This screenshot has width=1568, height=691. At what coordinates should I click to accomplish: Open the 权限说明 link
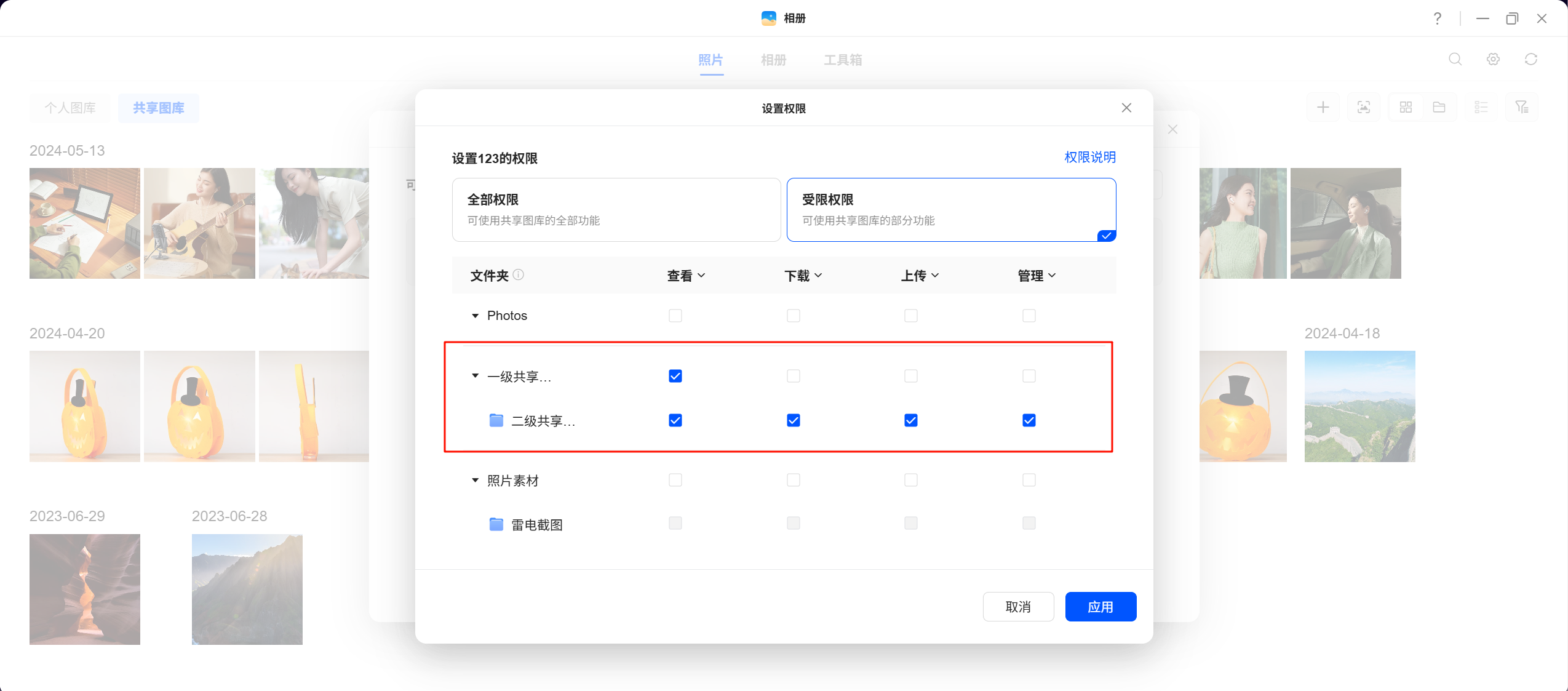pos(1090,158)
